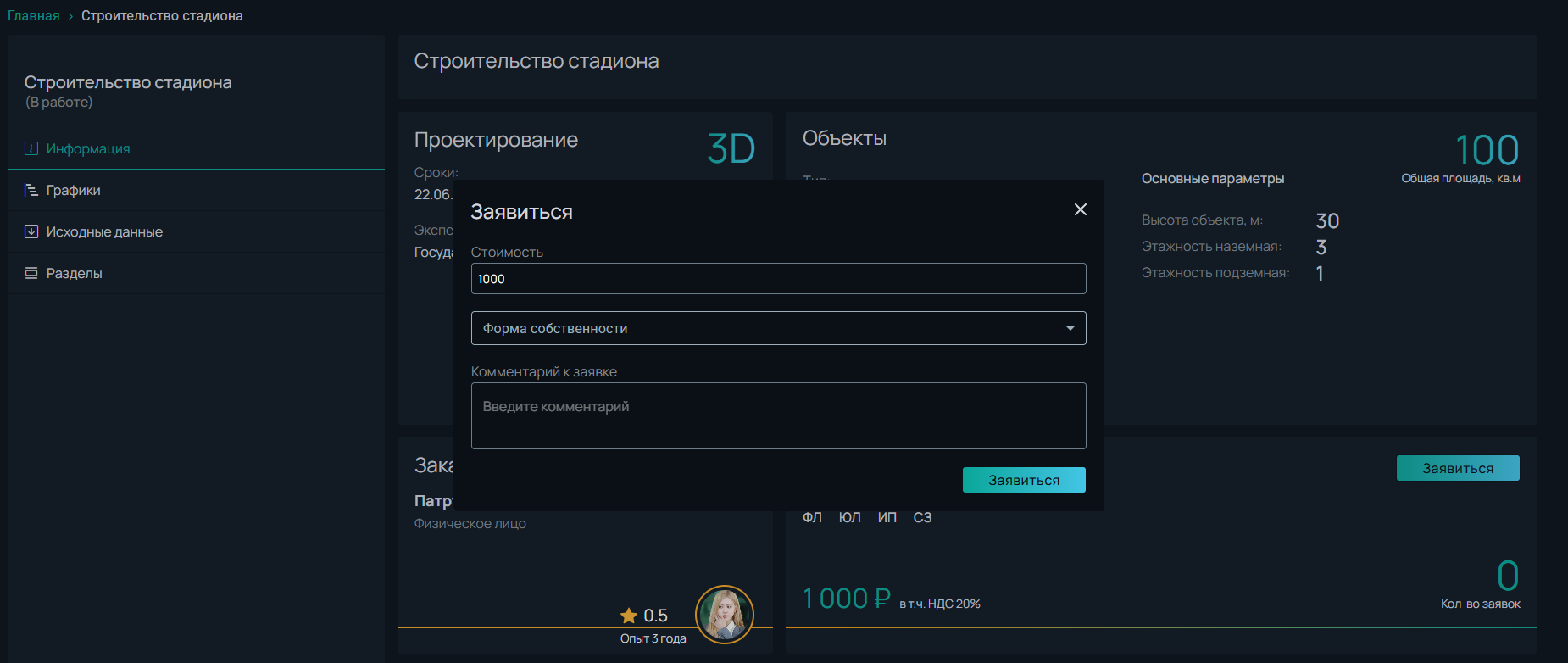Click the Информация sidebar icon
The image size is (1568, 663).
(x=31, y=148)
